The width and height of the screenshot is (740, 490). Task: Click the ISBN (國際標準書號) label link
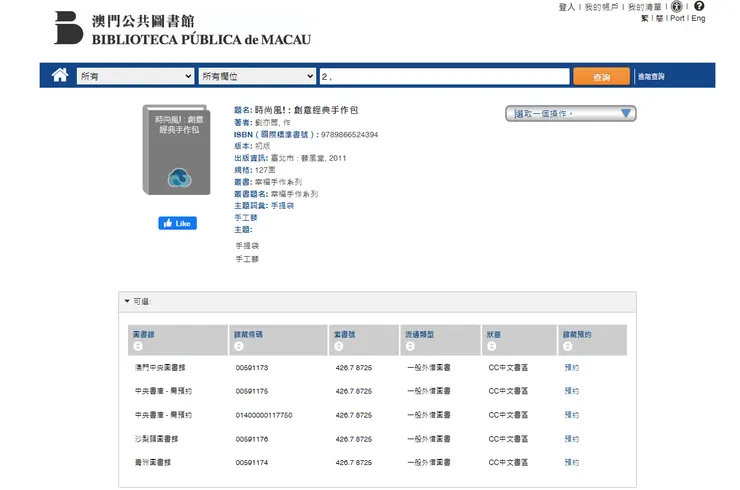pos(274,135)
